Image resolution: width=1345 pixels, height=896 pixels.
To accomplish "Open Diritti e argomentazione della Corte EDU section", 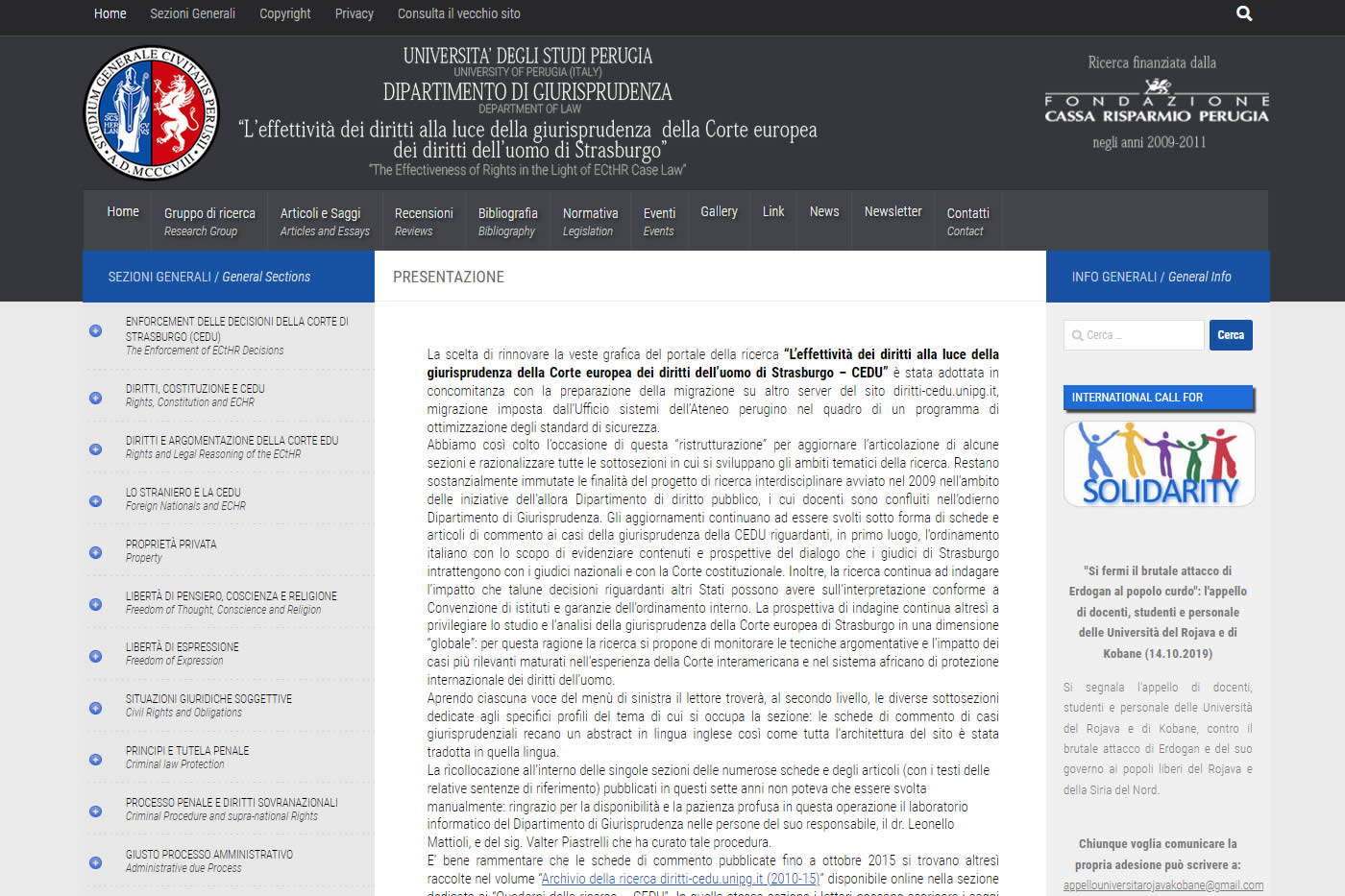I will 232,447.
